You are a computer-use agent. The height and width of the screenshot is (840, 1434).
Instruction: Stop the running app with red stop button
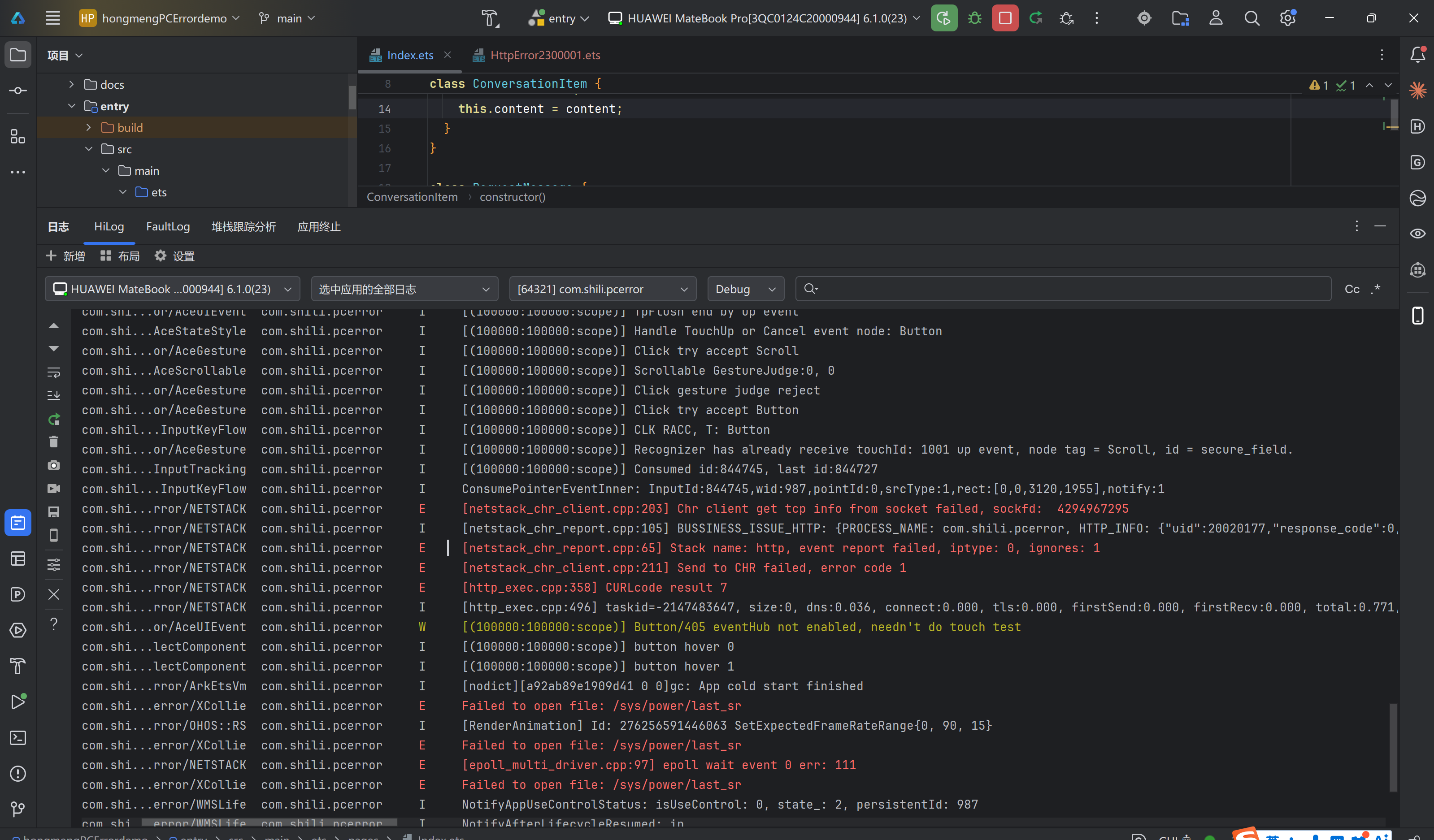pyautogui.click(x=1005, y=18)
